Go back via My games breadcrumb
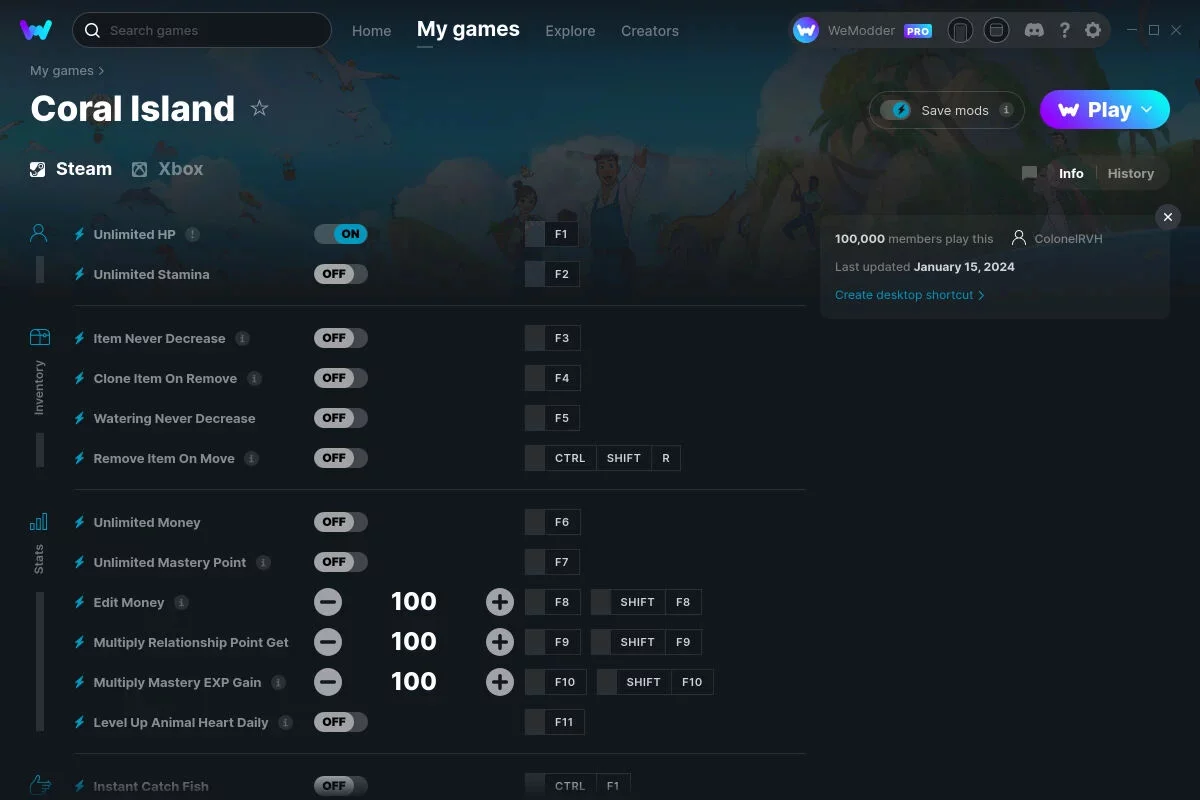Image resolution: width=1200 pixels, height=800 pixels. 62,71
